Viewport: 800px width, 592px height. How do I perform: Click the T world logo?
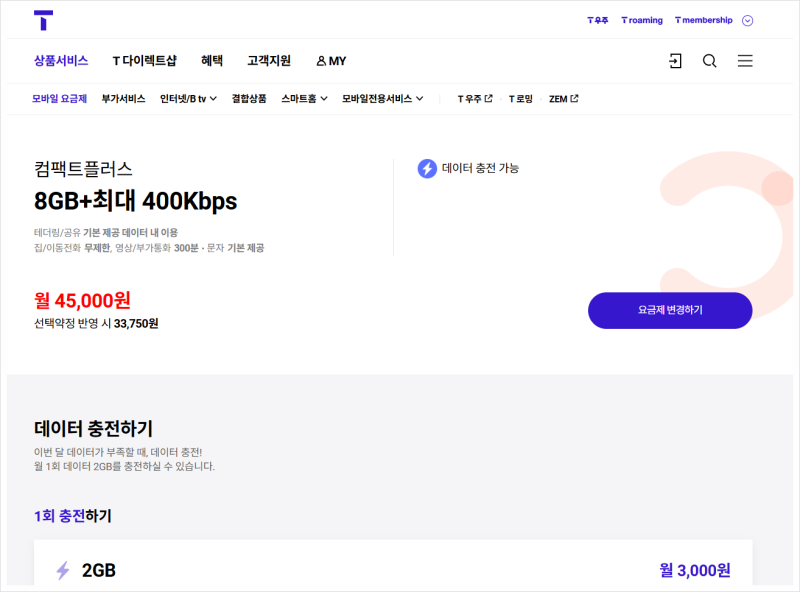click(x=43, y=20)
